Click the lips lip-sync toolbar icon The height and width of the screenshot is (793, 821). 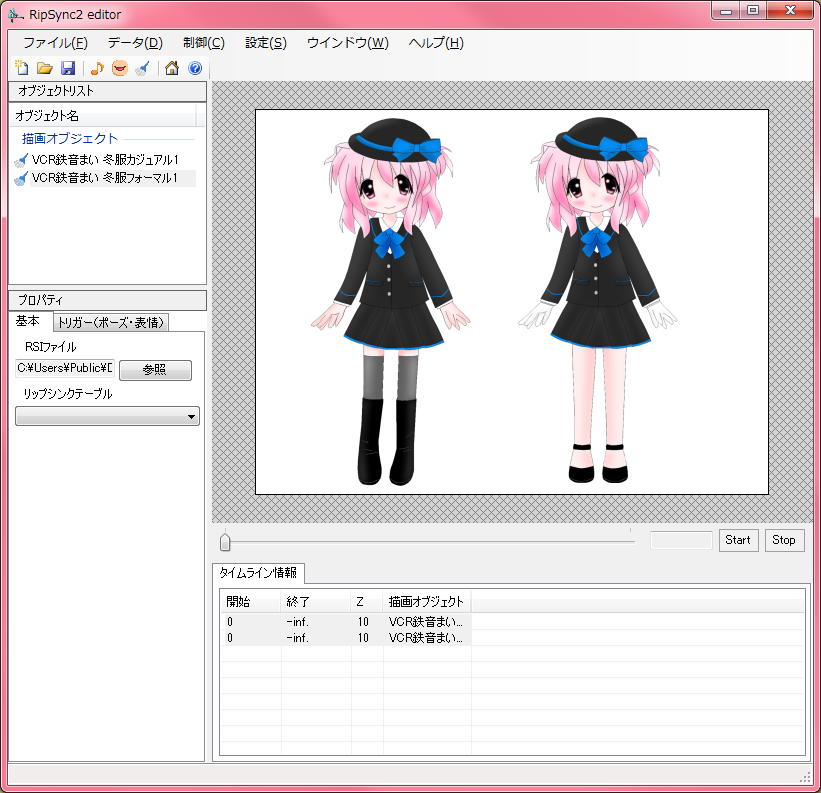pyautogui.click(x=120, y=68)
